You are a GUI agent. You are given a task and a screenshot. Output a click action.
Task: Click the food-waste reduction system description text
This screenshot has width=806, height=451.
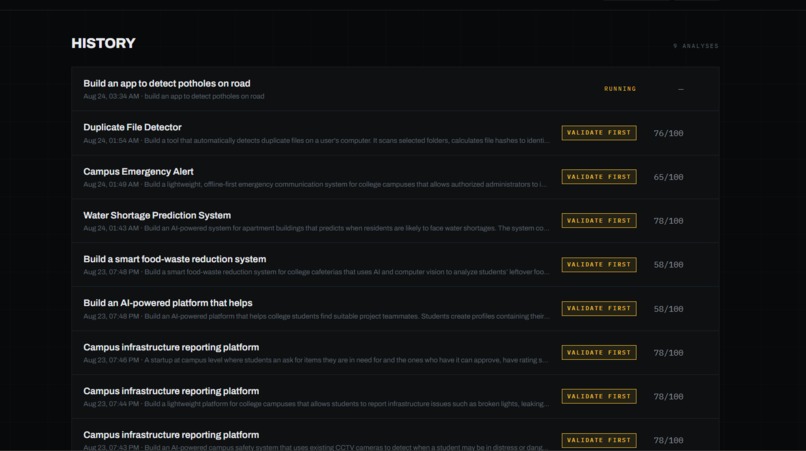316,272
